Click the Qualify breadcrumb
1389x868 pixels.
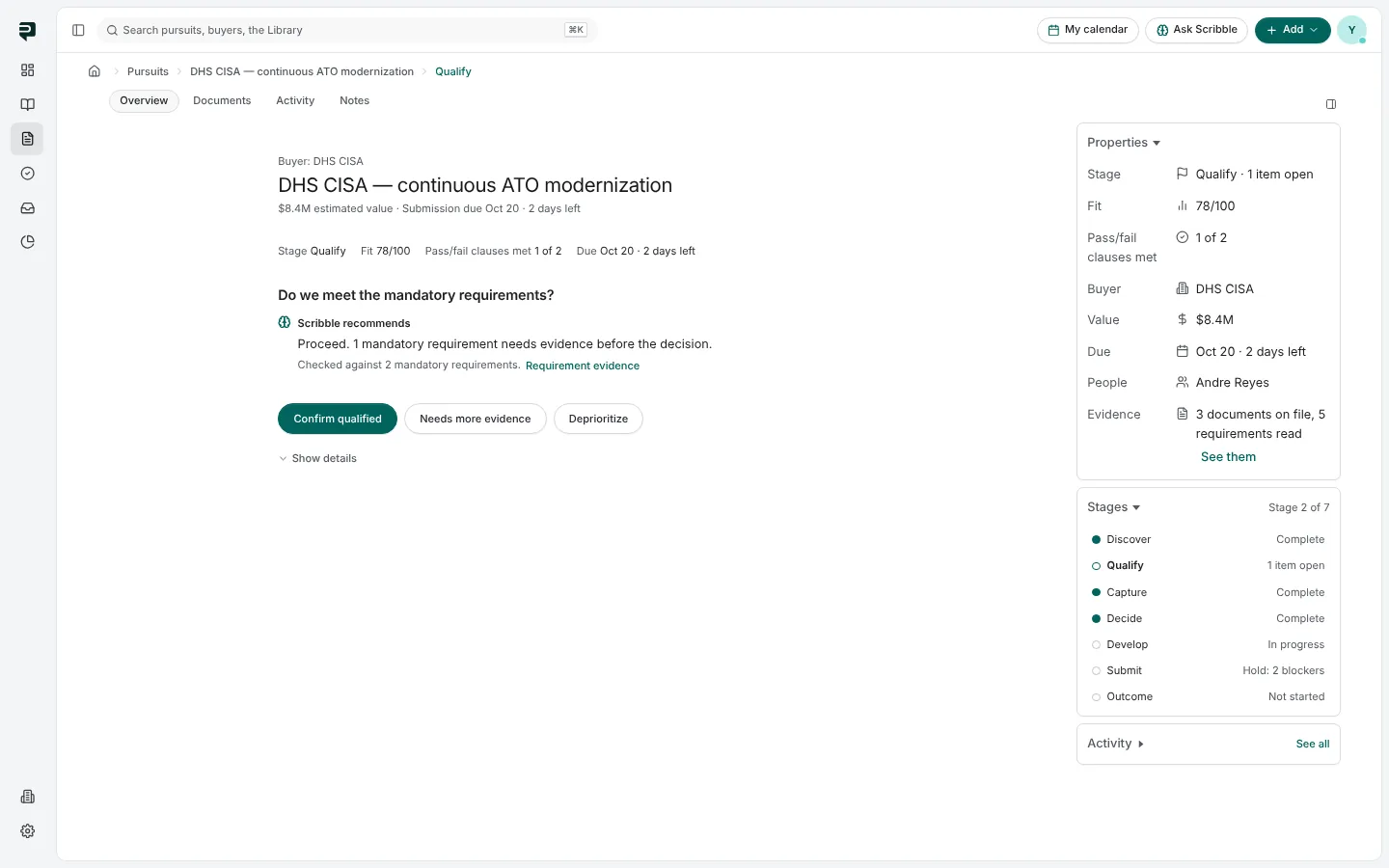[453, 71]
